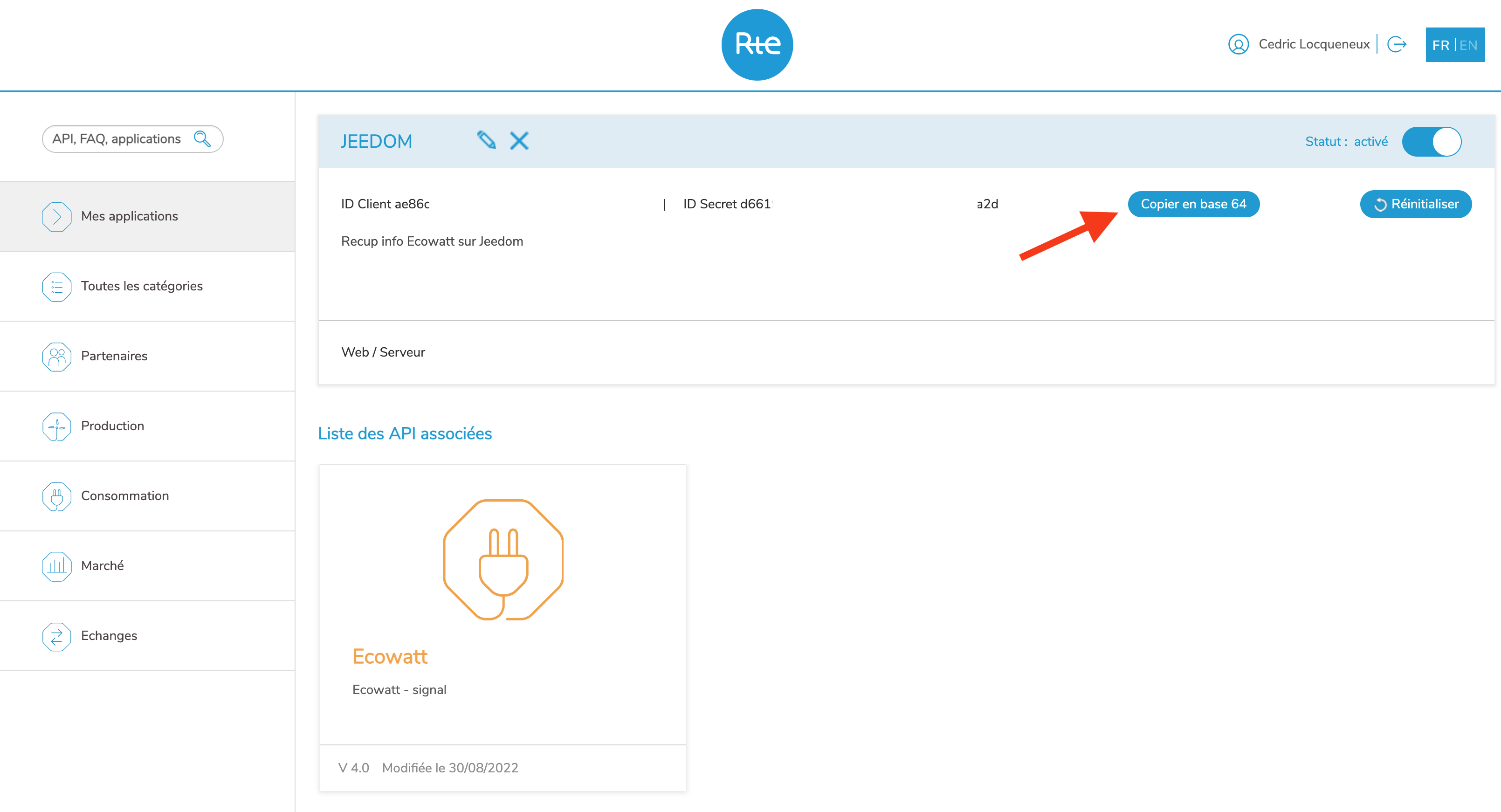Click the Ecowatt API title

390,656
